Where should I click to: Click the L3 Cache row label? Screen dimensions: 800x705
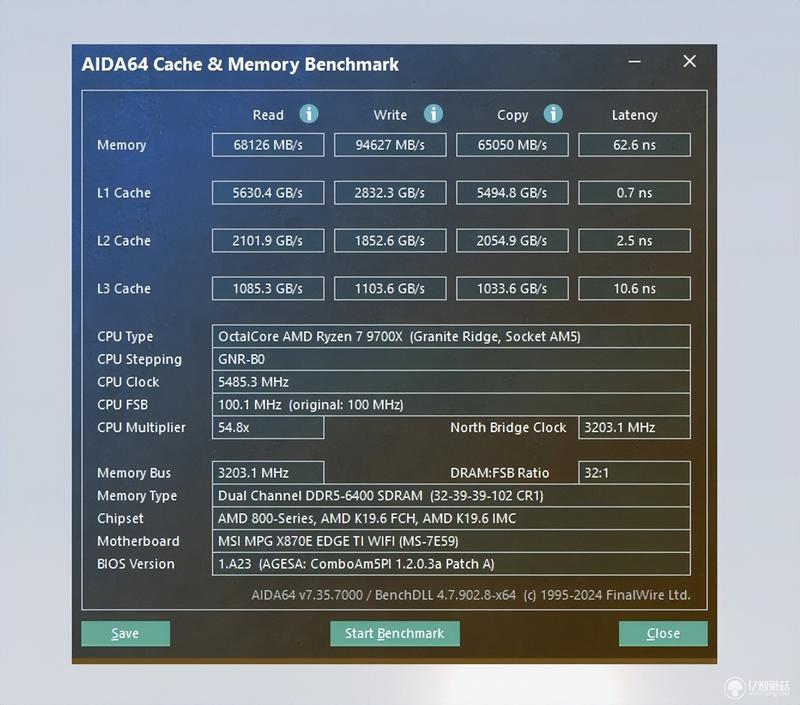123,289
